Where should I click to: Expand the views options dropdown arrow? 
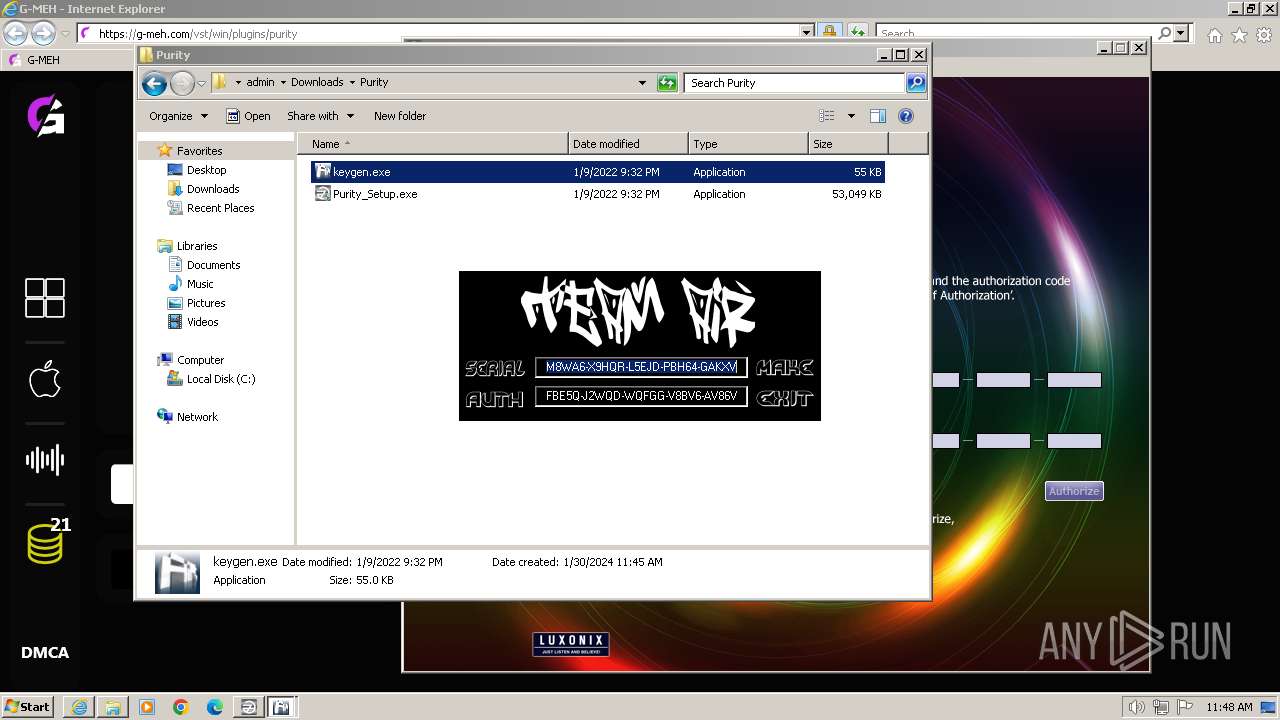coord(851,116)
